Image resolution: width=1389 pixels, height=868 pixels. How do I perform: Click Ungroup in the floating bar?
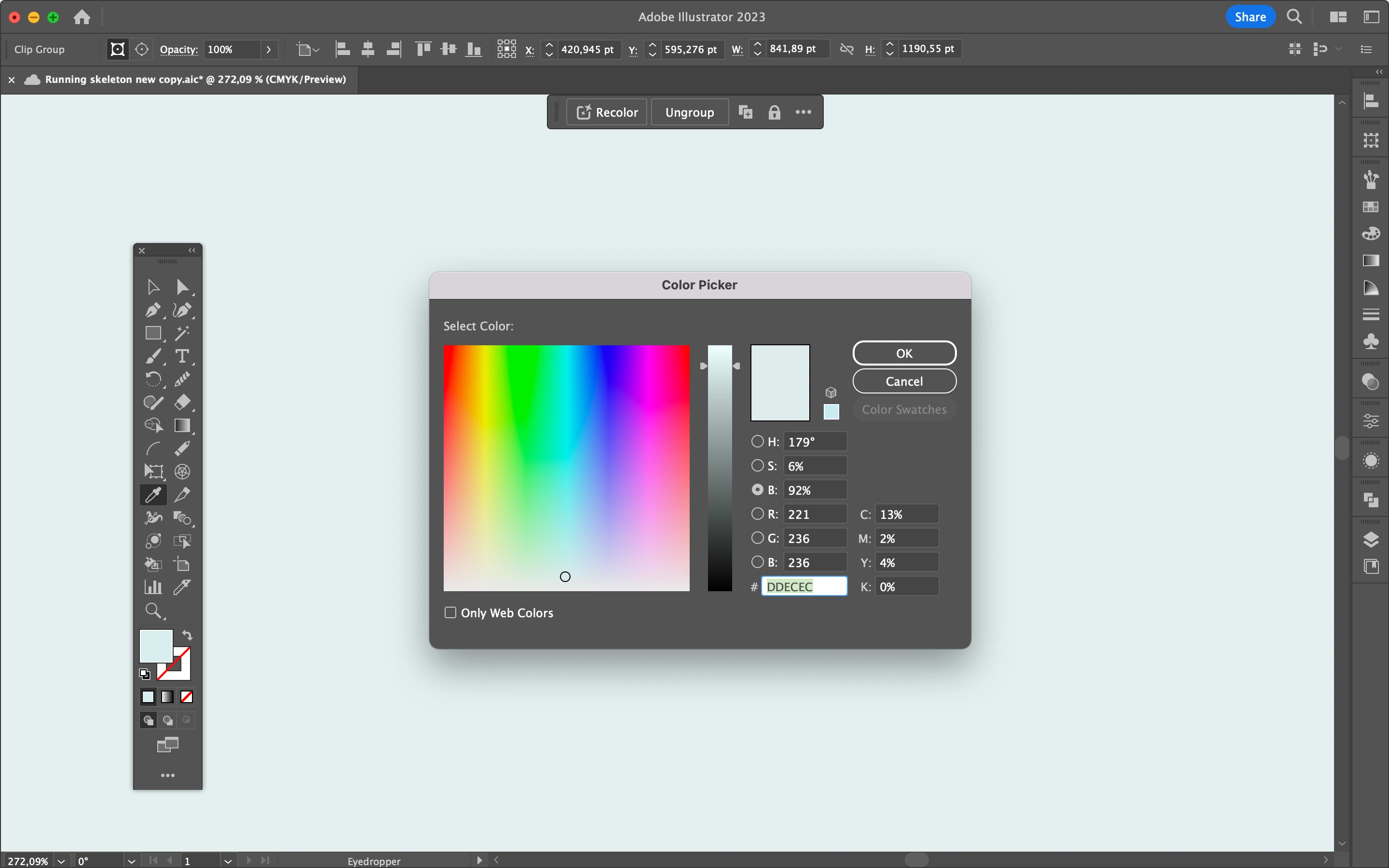[689, 112]
